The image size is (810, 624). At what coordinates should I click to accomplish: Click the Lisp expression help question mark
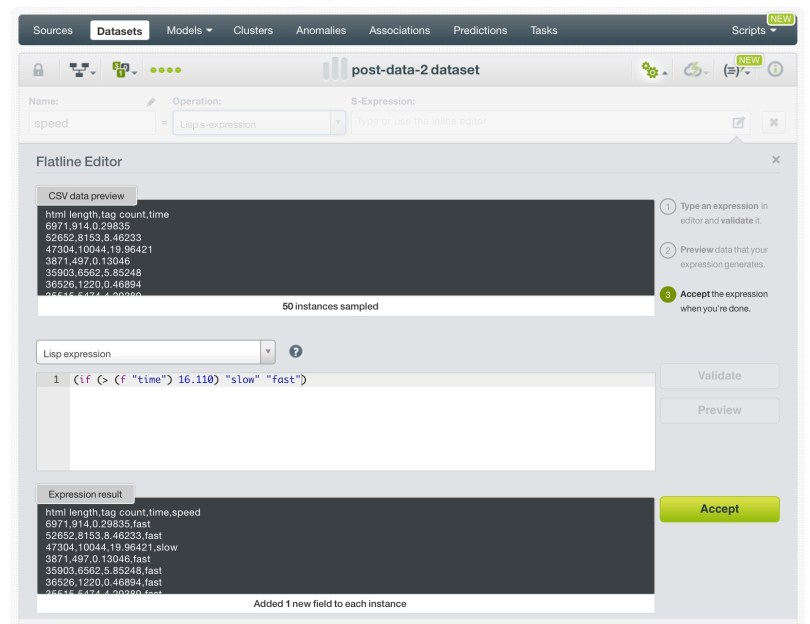pos(296,352)
